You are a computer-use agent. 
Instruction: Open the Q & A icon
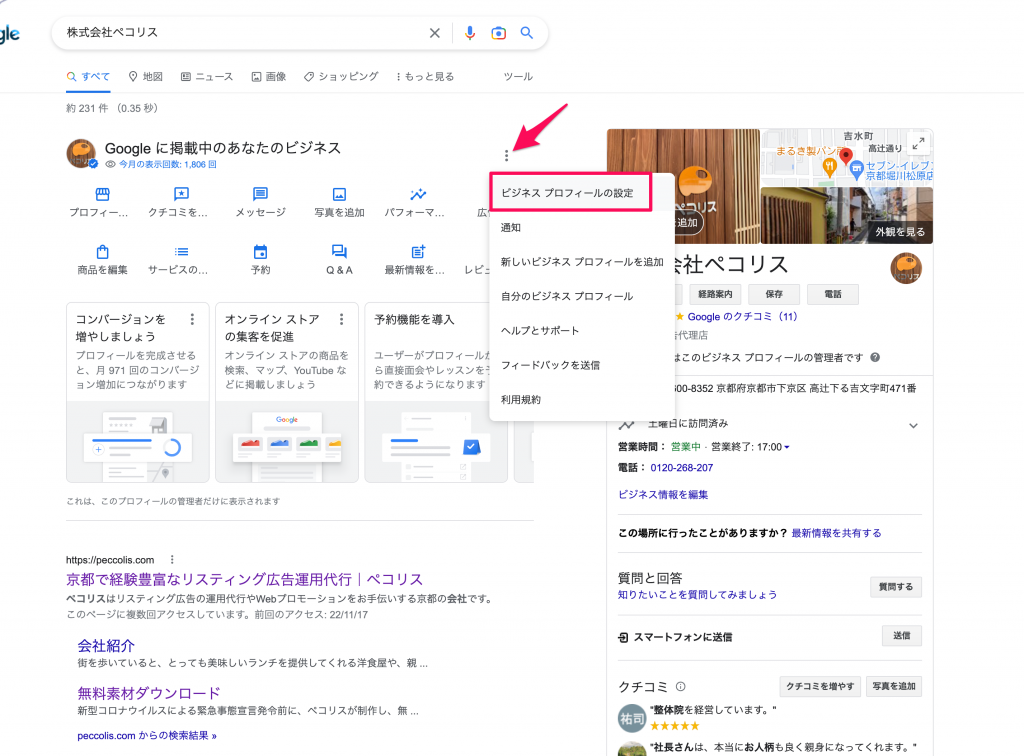[339, 252]
